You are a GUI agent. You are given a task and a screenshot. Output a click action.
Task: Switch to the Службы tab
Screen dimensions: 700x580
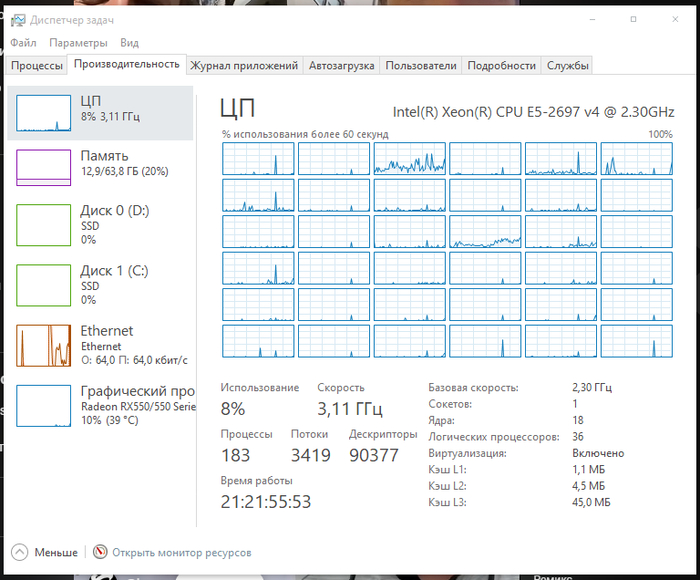click(x=567, y=66)
